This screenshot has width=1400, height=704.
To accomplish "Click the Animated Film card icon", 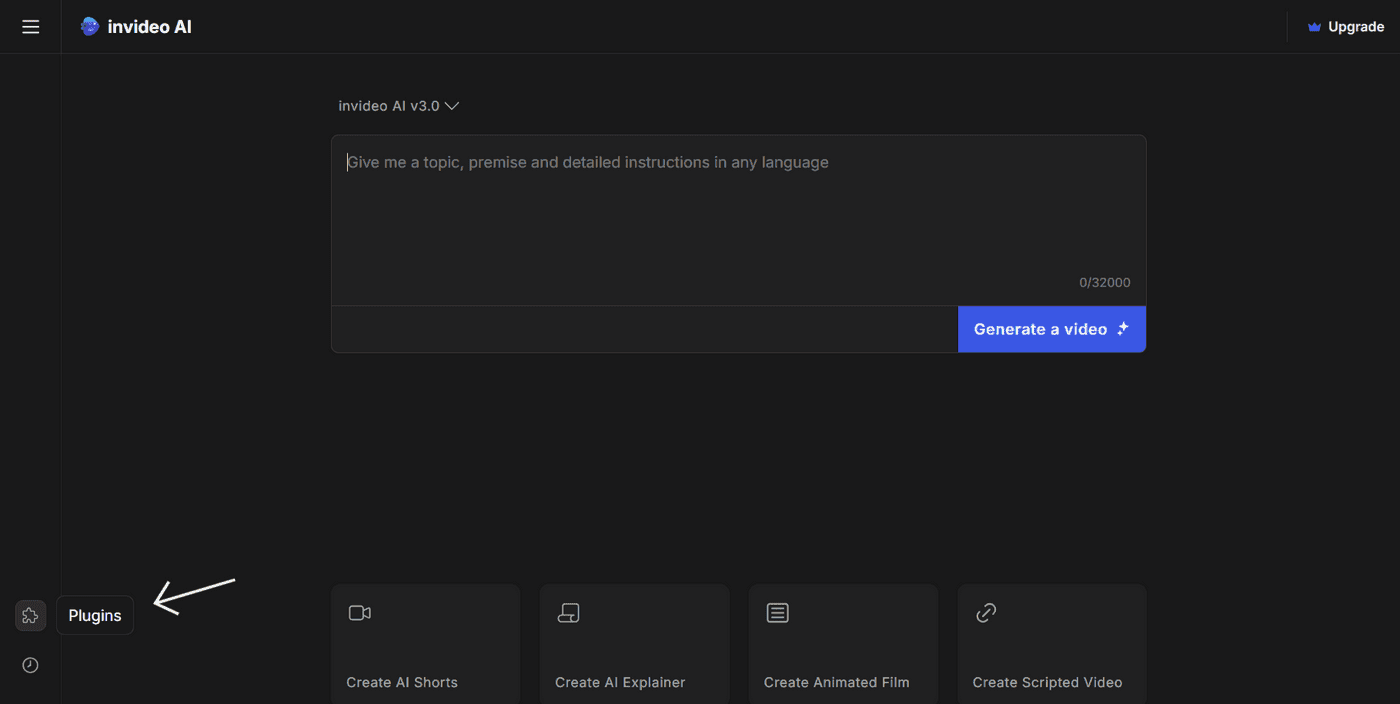I will [777, 613].
